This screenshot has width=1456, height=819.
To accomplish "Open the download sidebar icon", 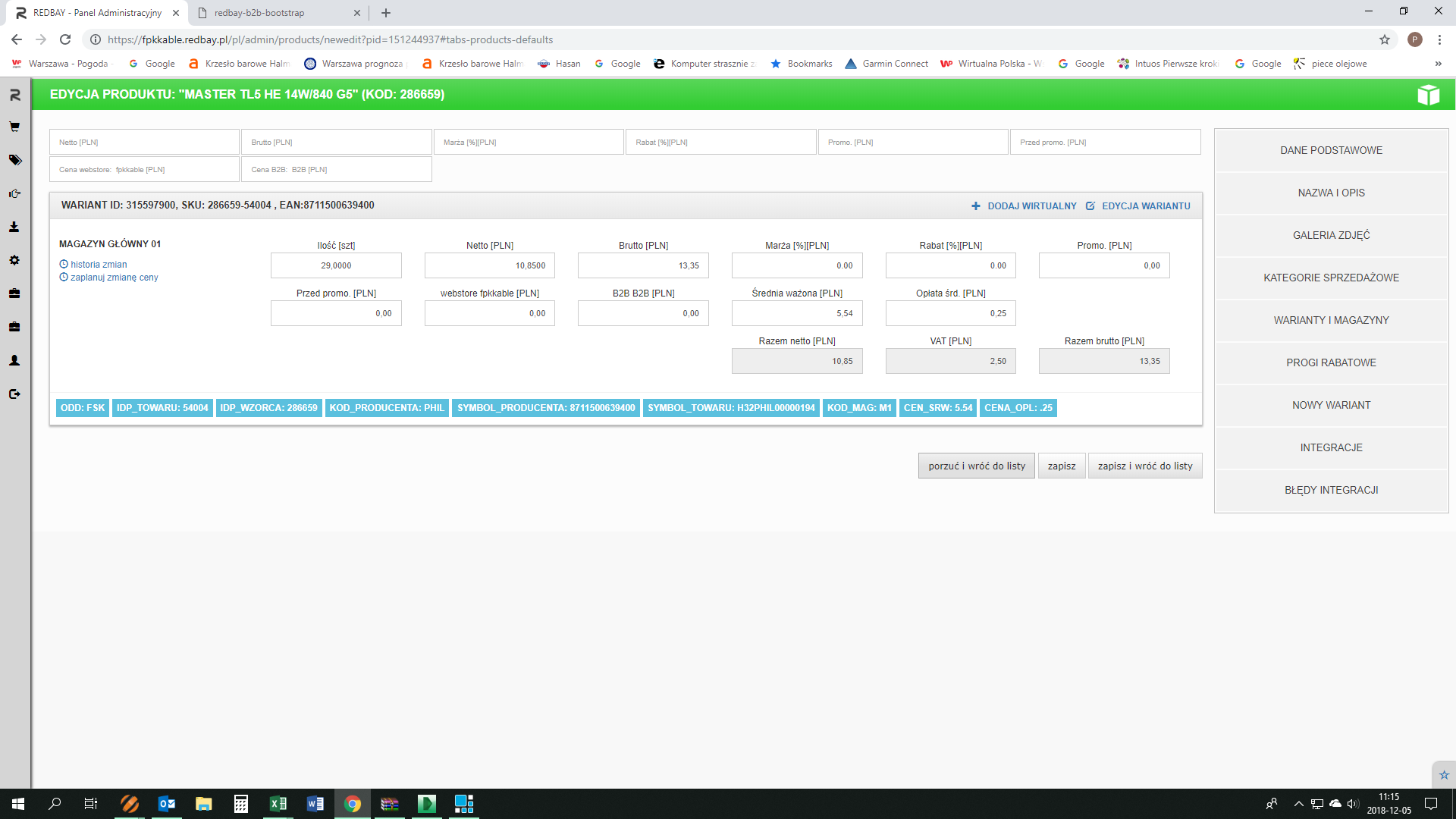I will pos(14,227).
